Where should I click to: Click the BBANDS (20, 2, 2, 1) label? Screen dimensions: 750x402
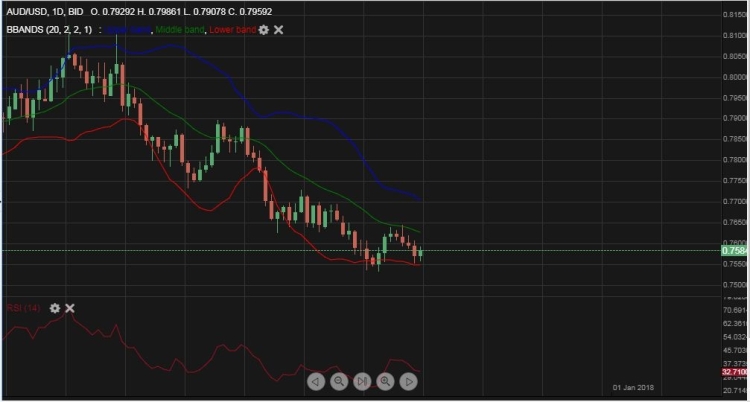point(49,30)
